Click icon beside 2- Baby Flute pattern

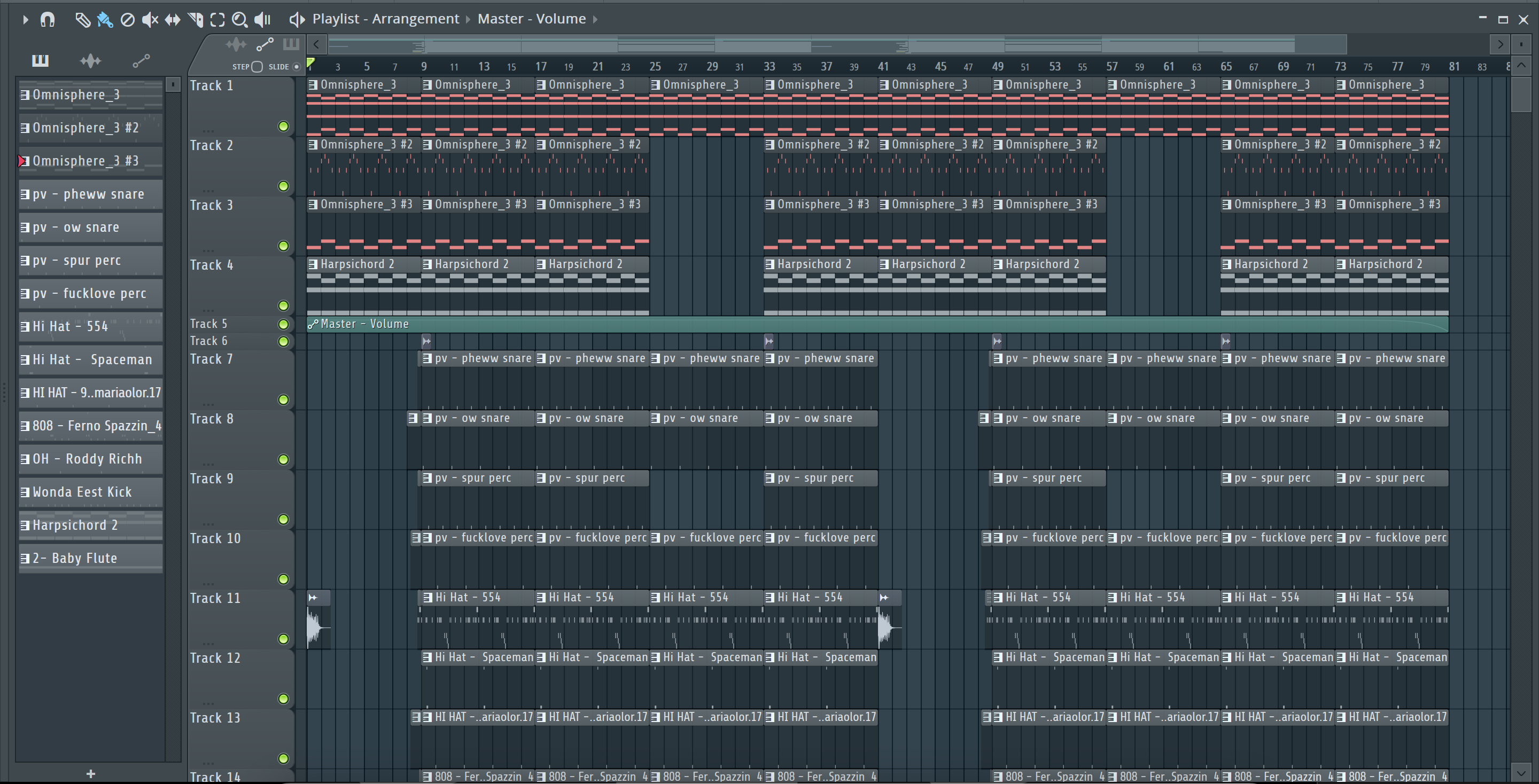pos(25,558)
